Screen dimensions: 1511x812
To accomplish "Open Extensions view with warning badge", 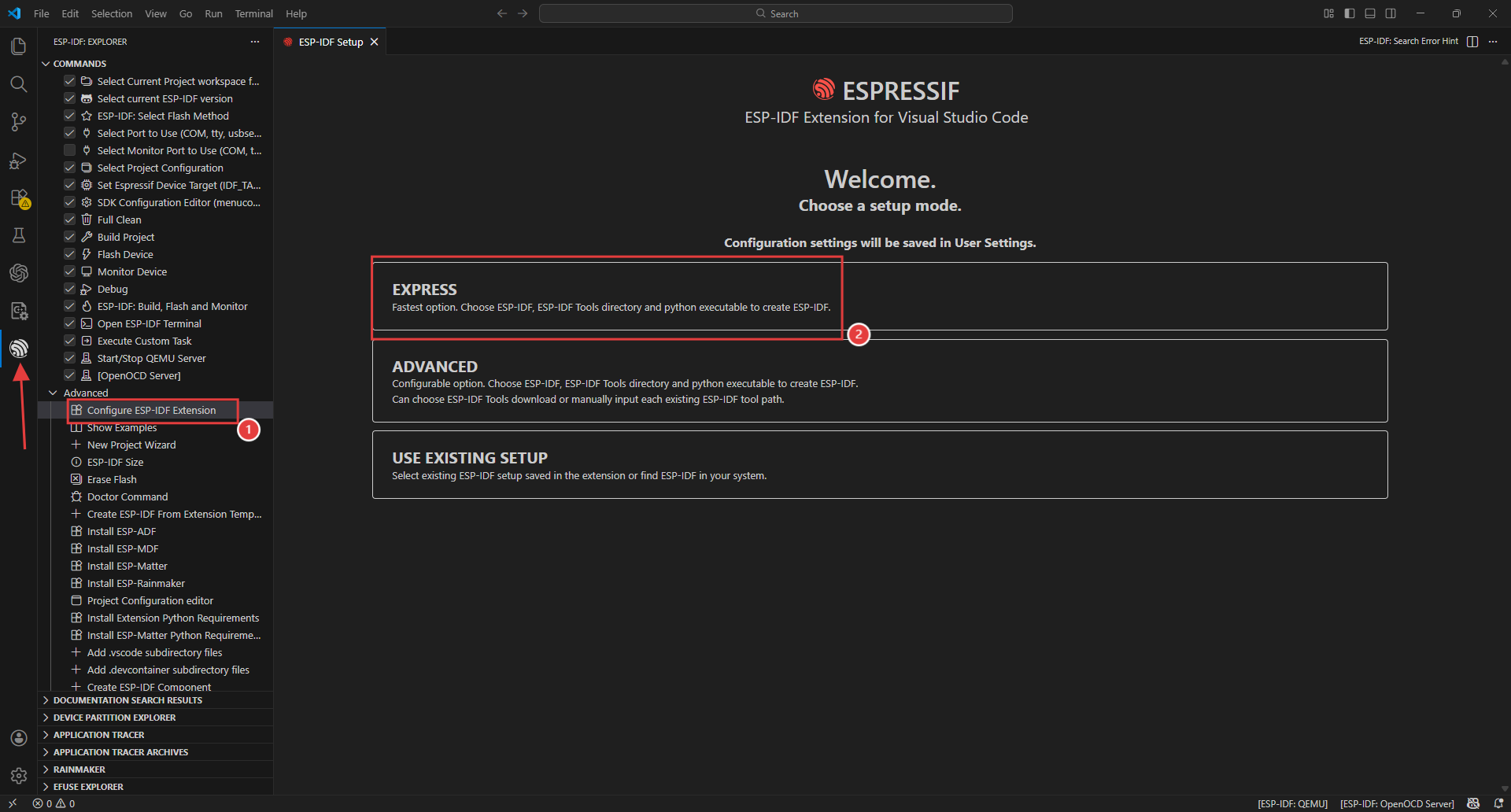I will click(x=19, y=197).
